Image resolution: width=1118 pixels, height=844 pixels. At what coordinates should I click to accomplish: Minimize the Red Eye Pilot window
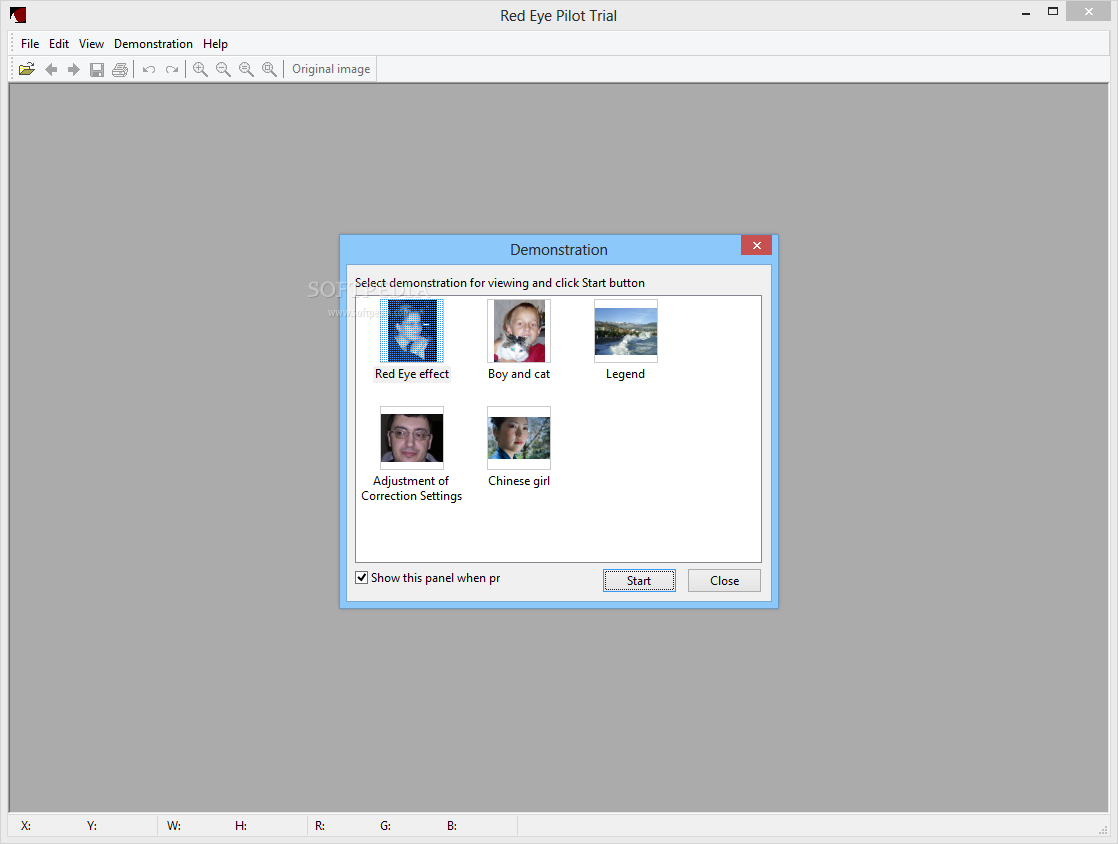(1026, 12)
